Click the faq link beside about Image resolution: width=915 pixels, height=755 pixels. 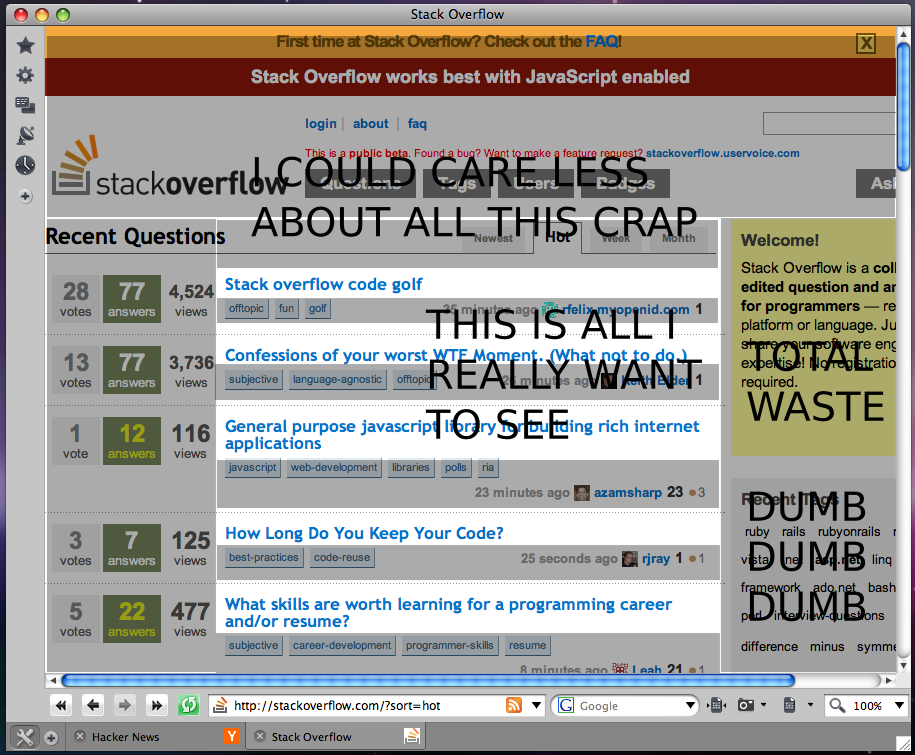417,124
